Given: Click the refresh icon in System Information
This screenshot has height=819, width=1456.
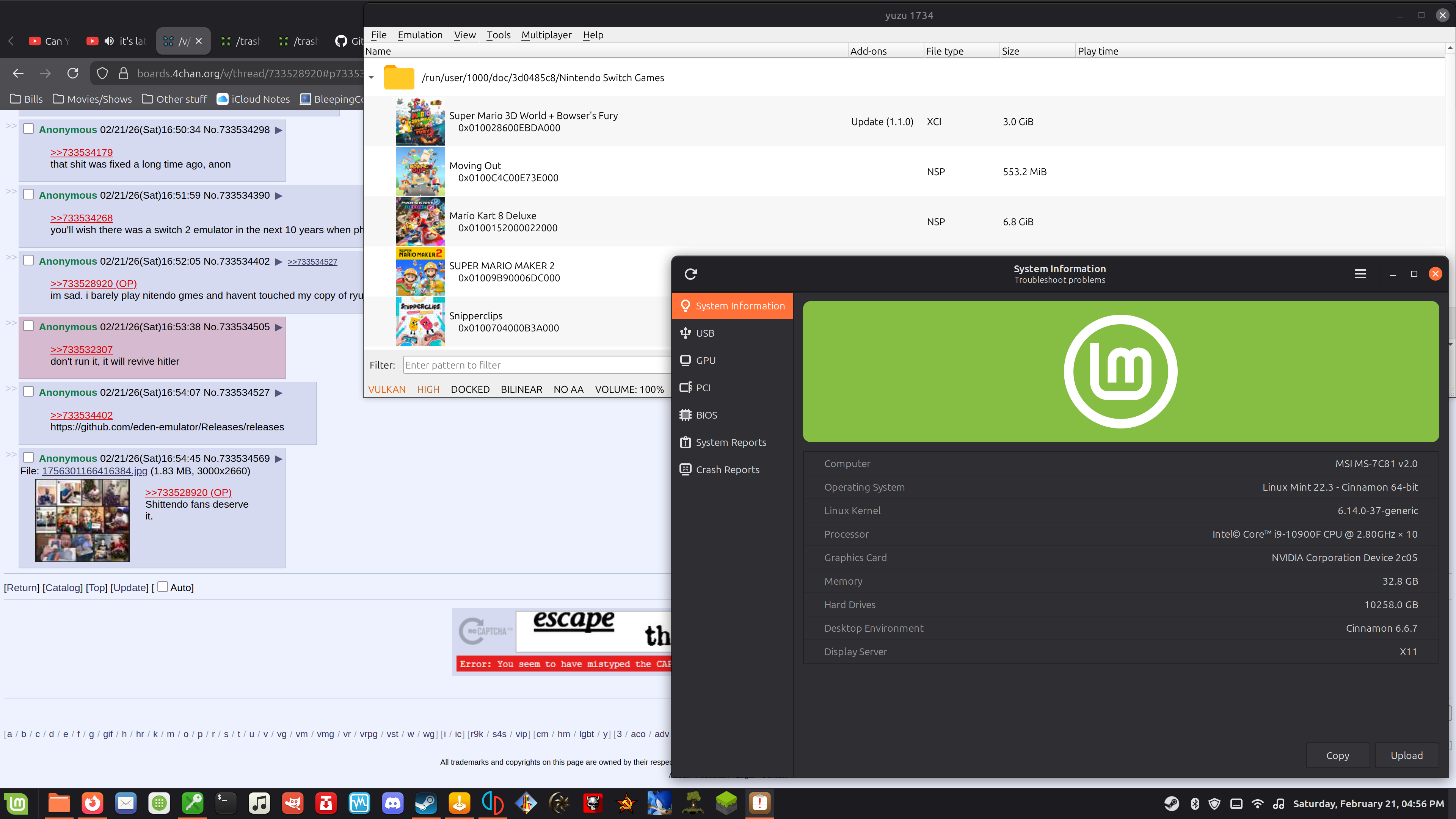Looking at the screenshot, I should (691, 274).
